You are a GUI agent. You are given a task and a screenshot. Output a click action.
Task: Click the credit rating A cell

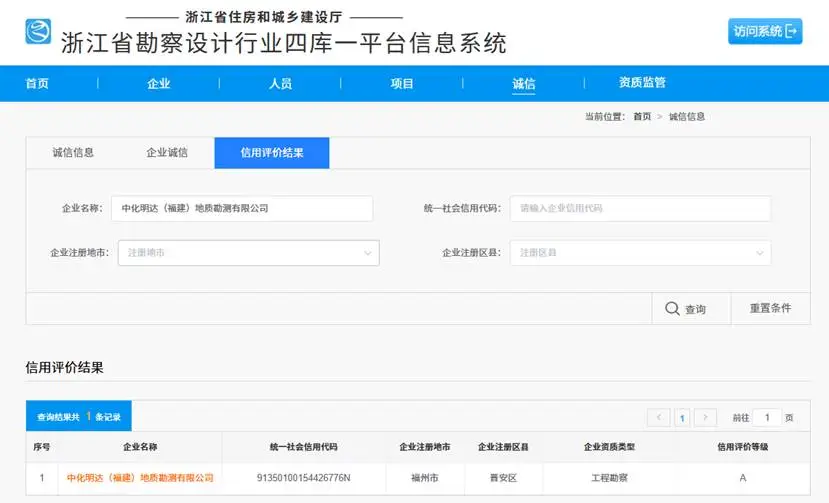[x=743, y=478]
